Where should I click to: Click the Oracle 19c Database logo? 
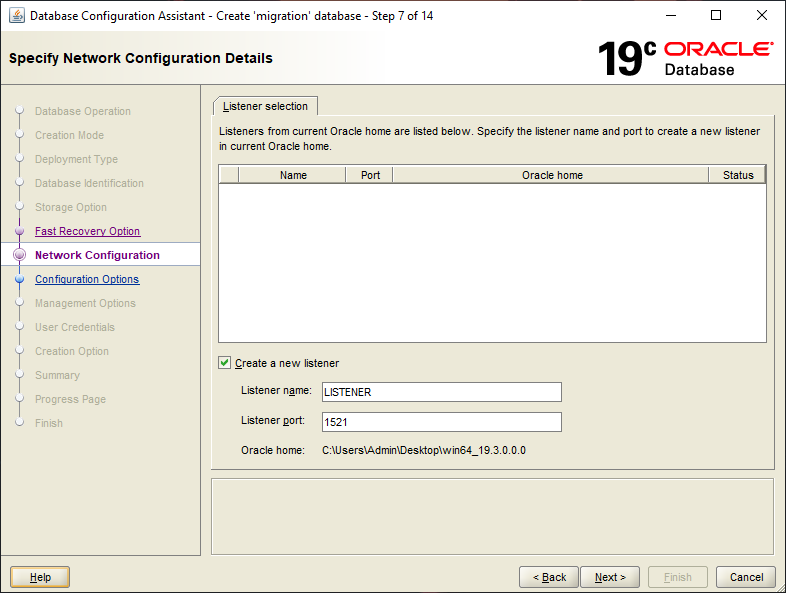click(x=685, y=58)
